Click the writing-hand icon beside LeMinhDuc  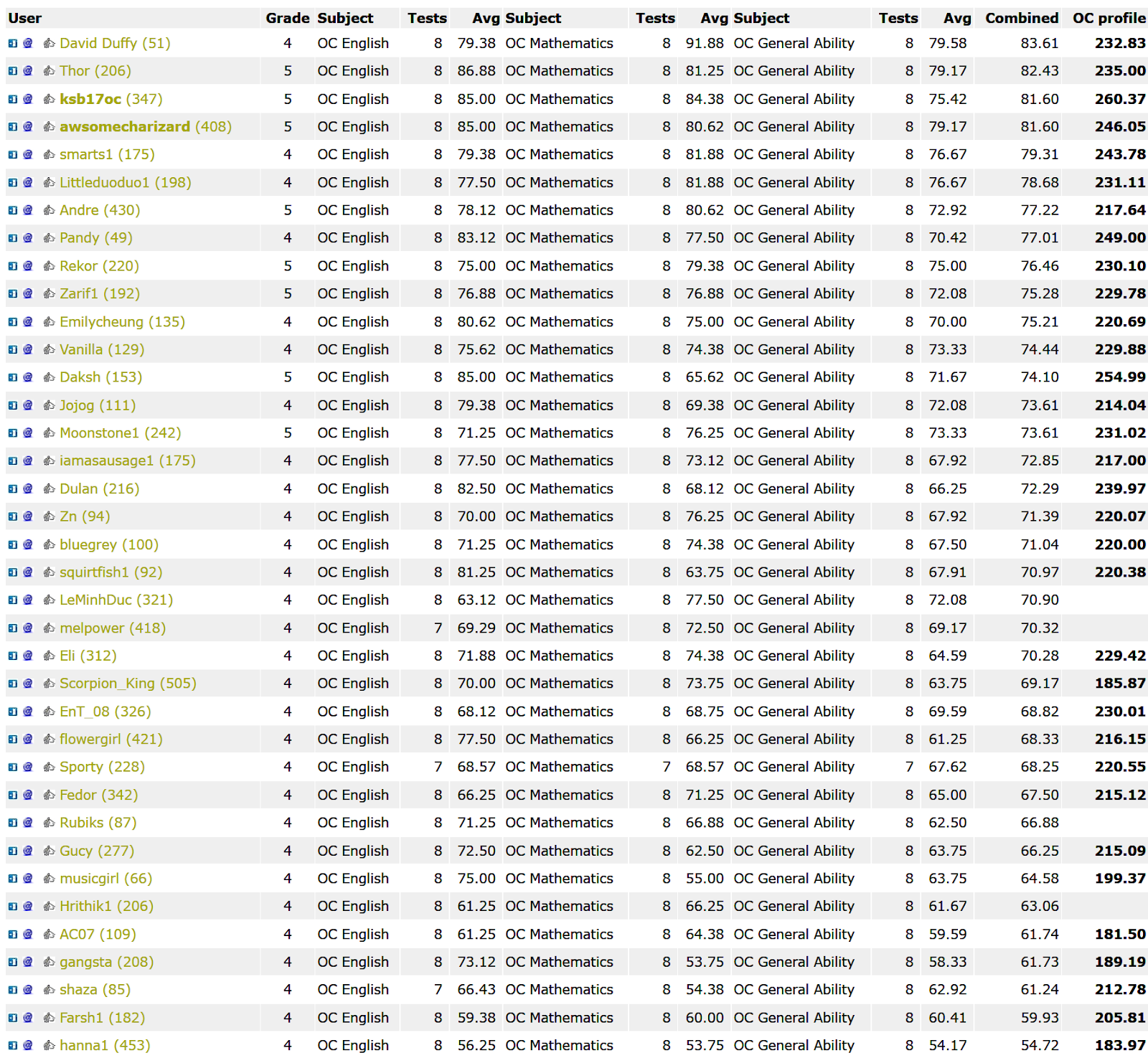pos(49,600)
